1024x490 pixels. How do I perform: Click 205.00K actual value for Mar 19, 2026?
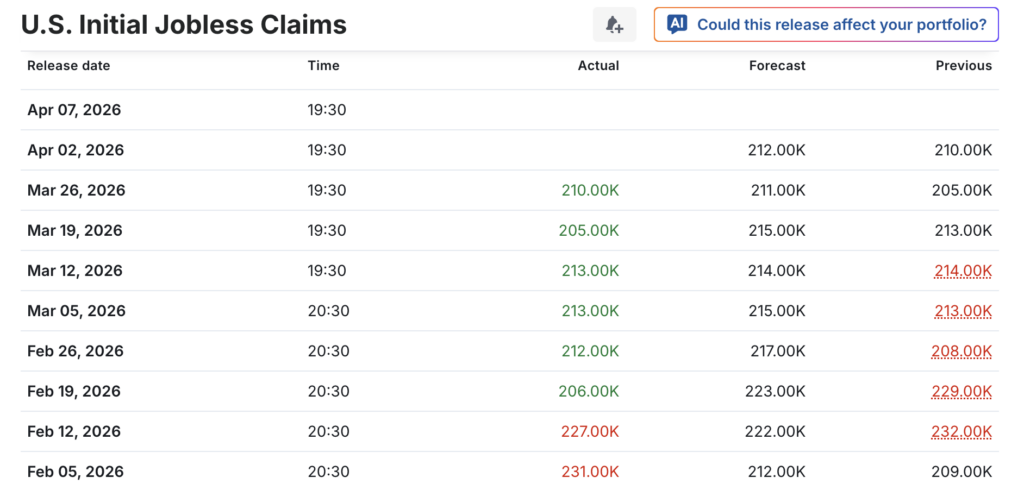coord(589,231)
